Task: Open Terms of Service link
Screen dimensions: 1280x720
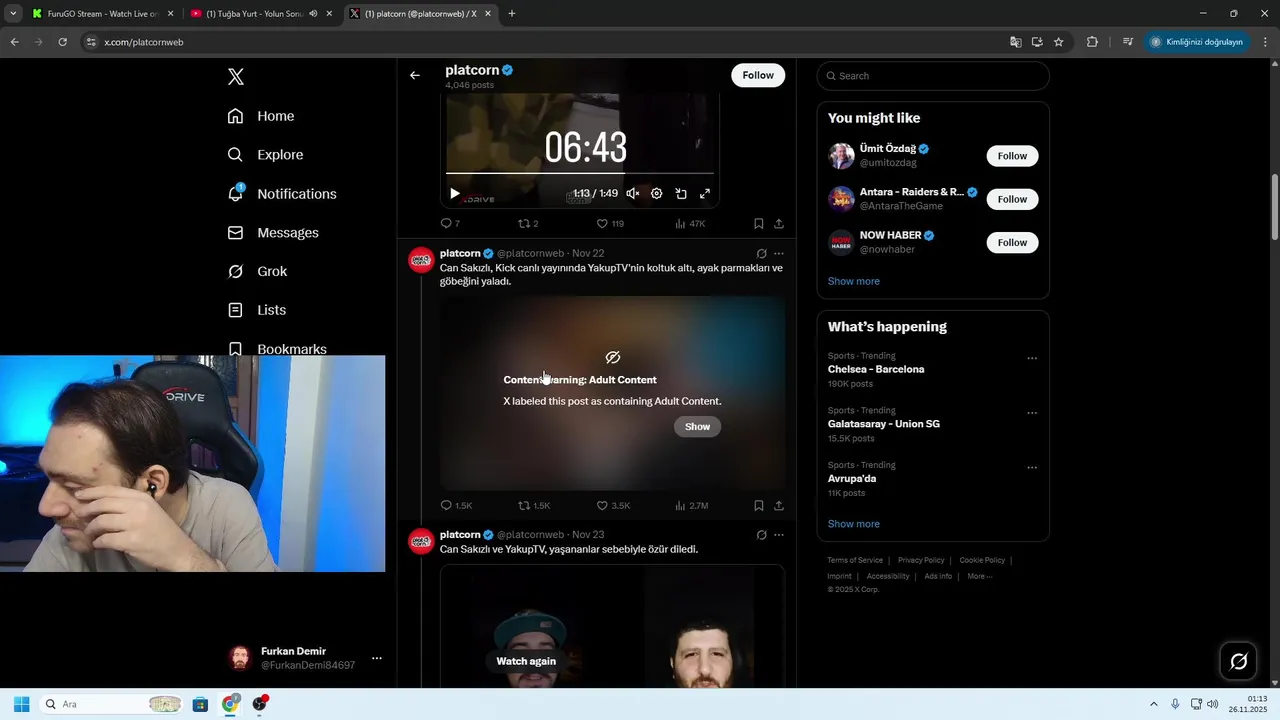Action: click(855, 561)
